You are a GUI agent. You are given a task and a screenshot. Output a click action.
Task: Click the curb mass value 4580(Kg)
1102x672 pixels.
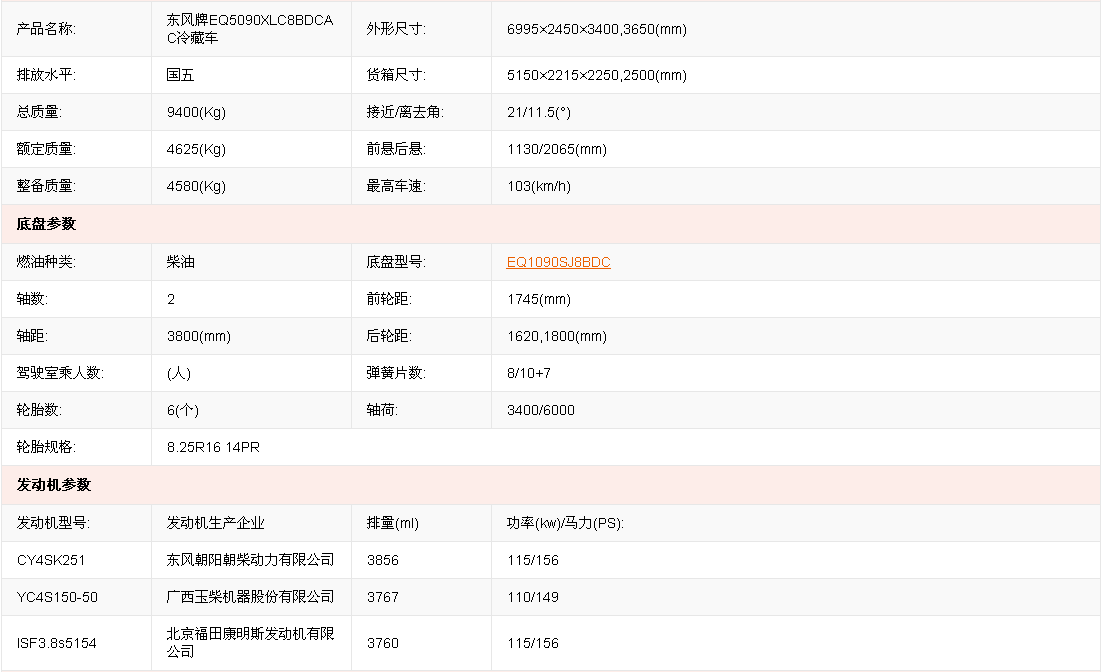196,186
